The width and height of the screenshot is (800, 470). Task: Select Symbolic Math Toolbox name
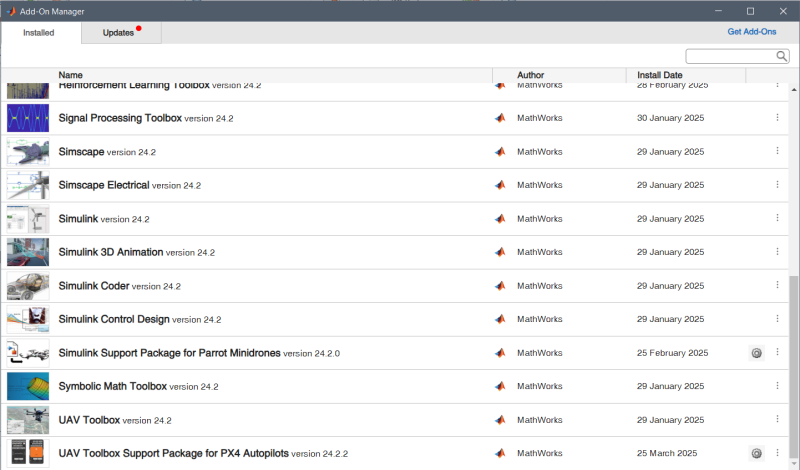(x=112, y=386)
